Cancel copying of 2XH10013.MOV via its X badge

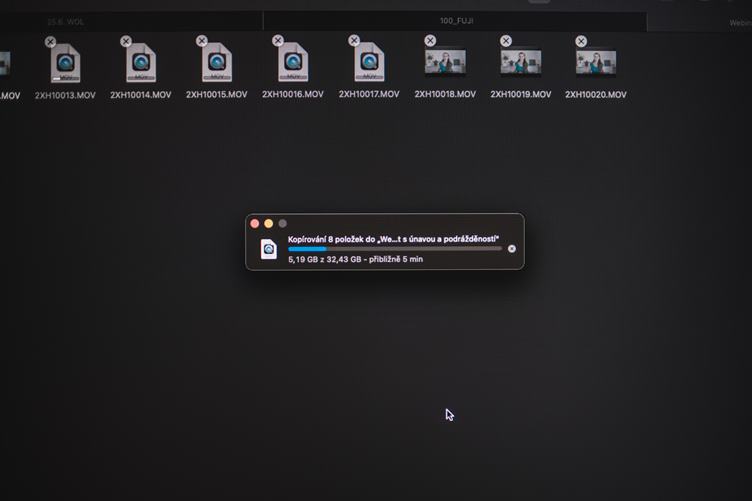[x=50, y=42]
